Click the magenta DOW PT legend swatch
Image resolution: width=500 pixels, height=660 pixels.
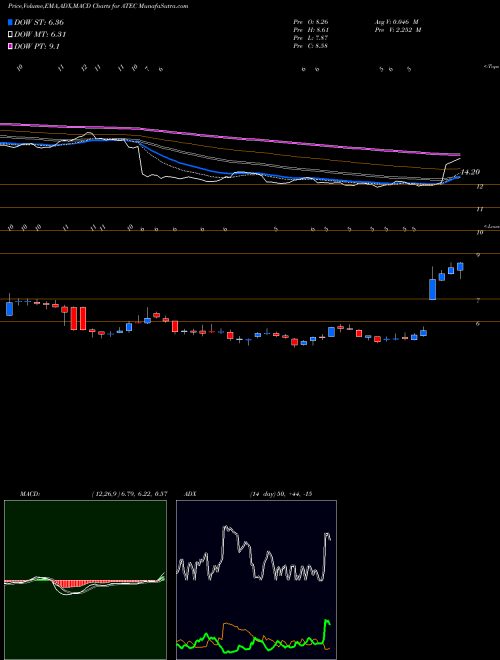coord(10,47)
